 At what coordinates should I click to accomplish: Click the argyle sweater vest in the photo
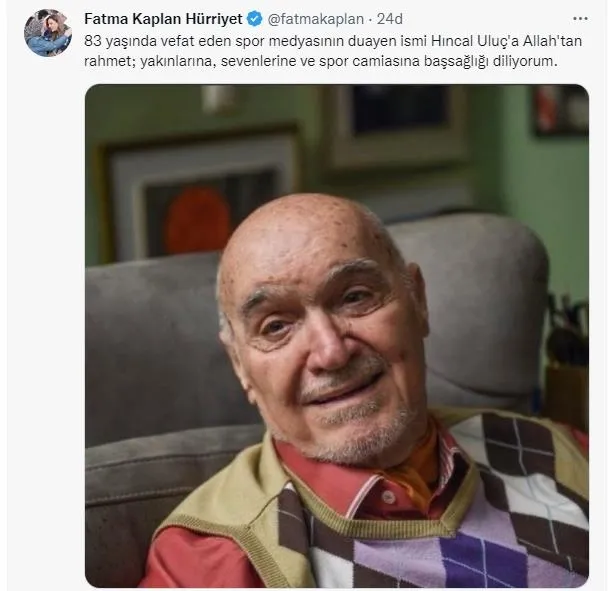point(480,510)
